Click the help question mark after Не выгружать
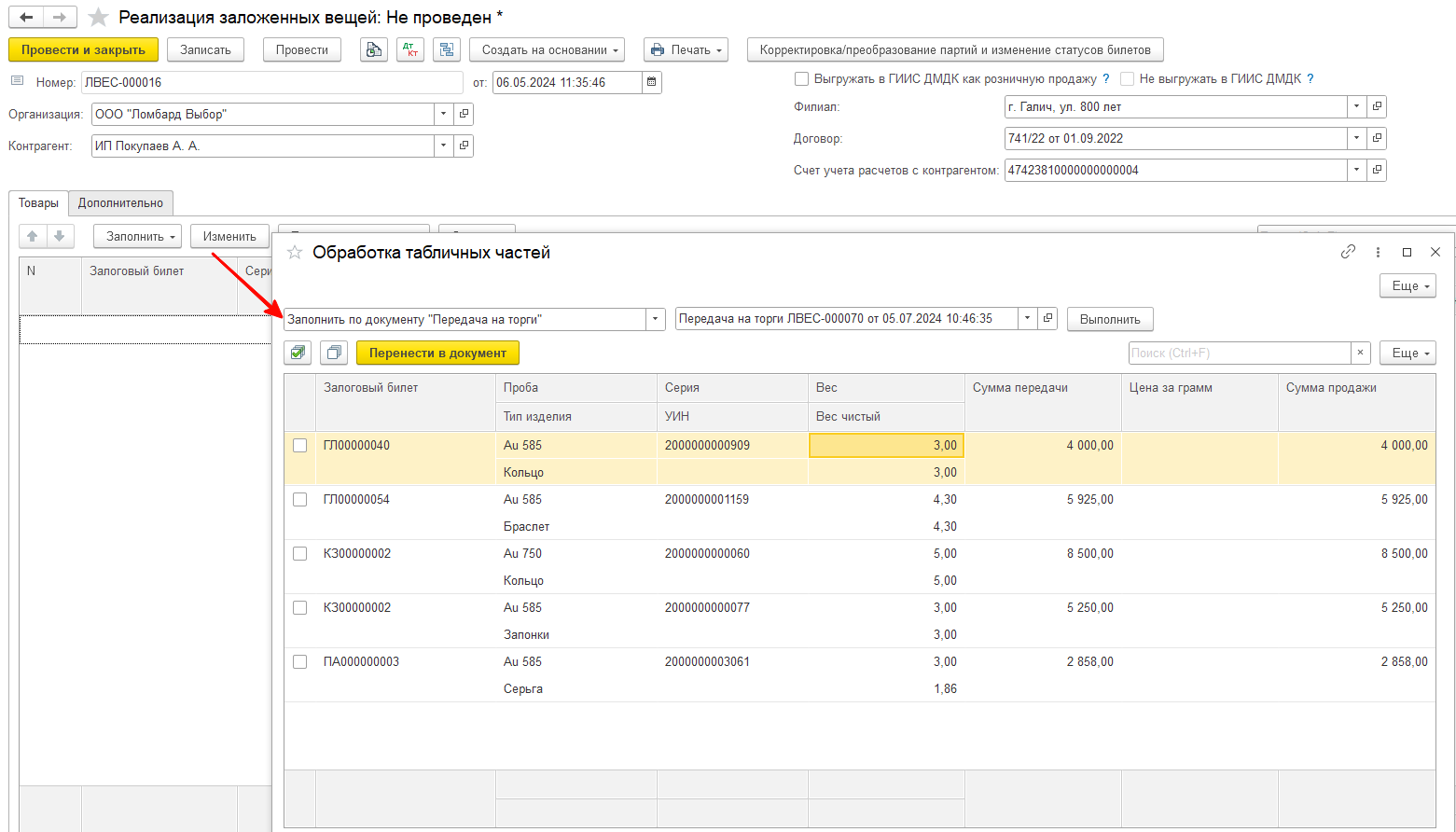This screenshot has width=1456, height=832. (1310, 78)
